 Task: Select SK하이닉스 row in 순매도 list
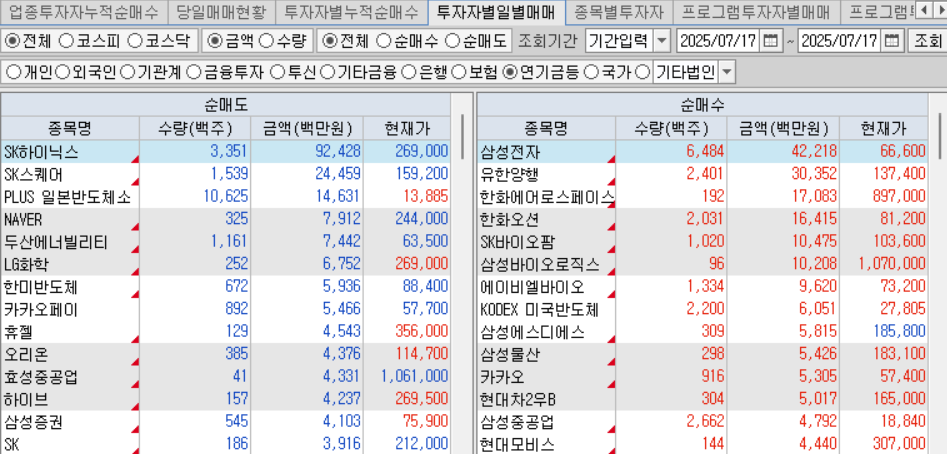tap(225, 152)
